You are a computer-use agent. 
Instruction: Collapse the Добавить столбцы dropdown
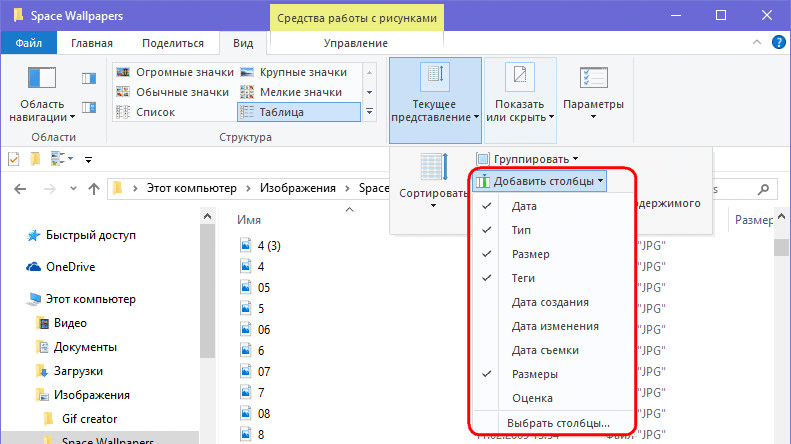[x=540, y=181]
